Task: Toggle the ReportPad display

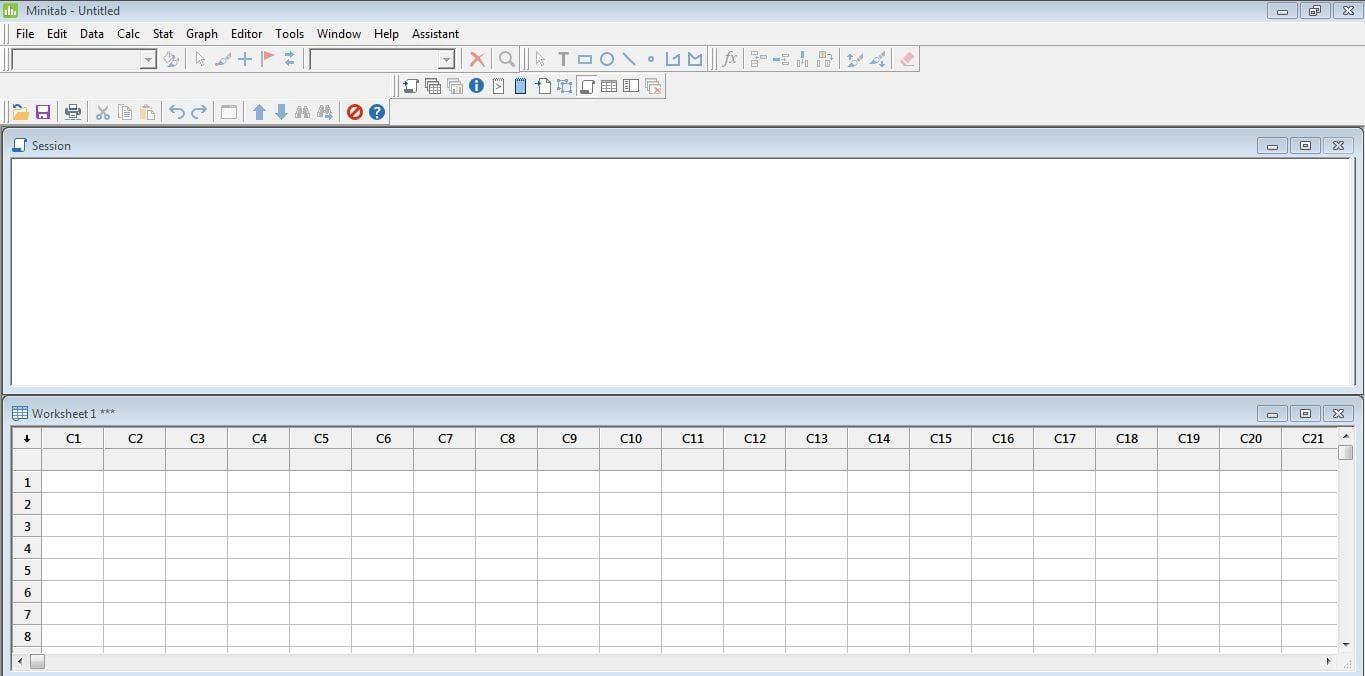Action: pyautogui.click(x=519, y=86)
